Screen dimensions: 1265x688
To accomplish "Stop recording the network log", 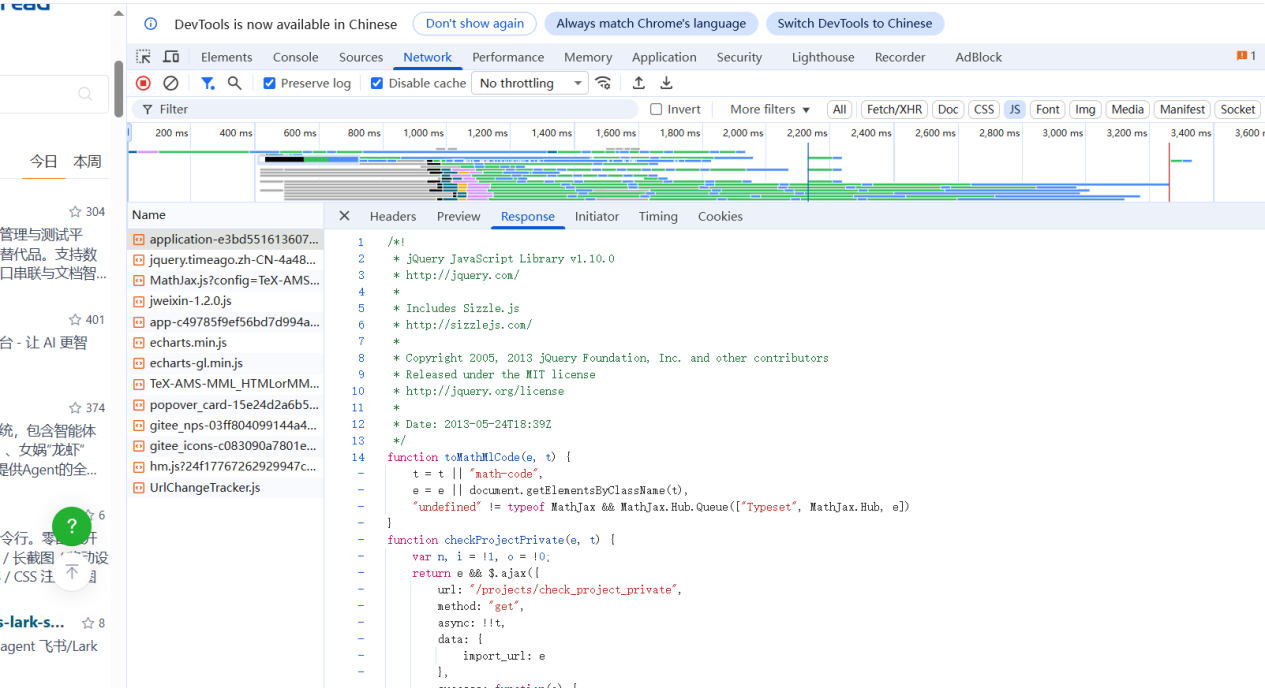I will click(x=143, y=83).
